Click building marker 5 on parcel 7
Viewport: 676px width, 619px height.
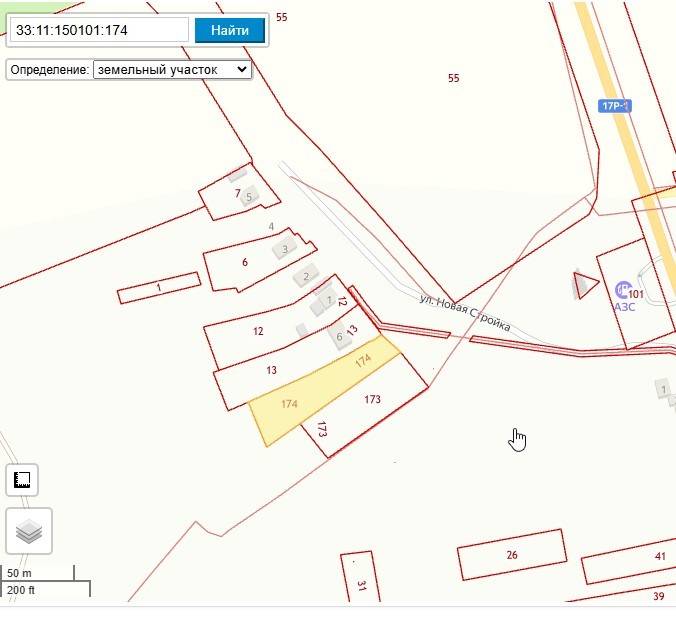coord(249,197)
